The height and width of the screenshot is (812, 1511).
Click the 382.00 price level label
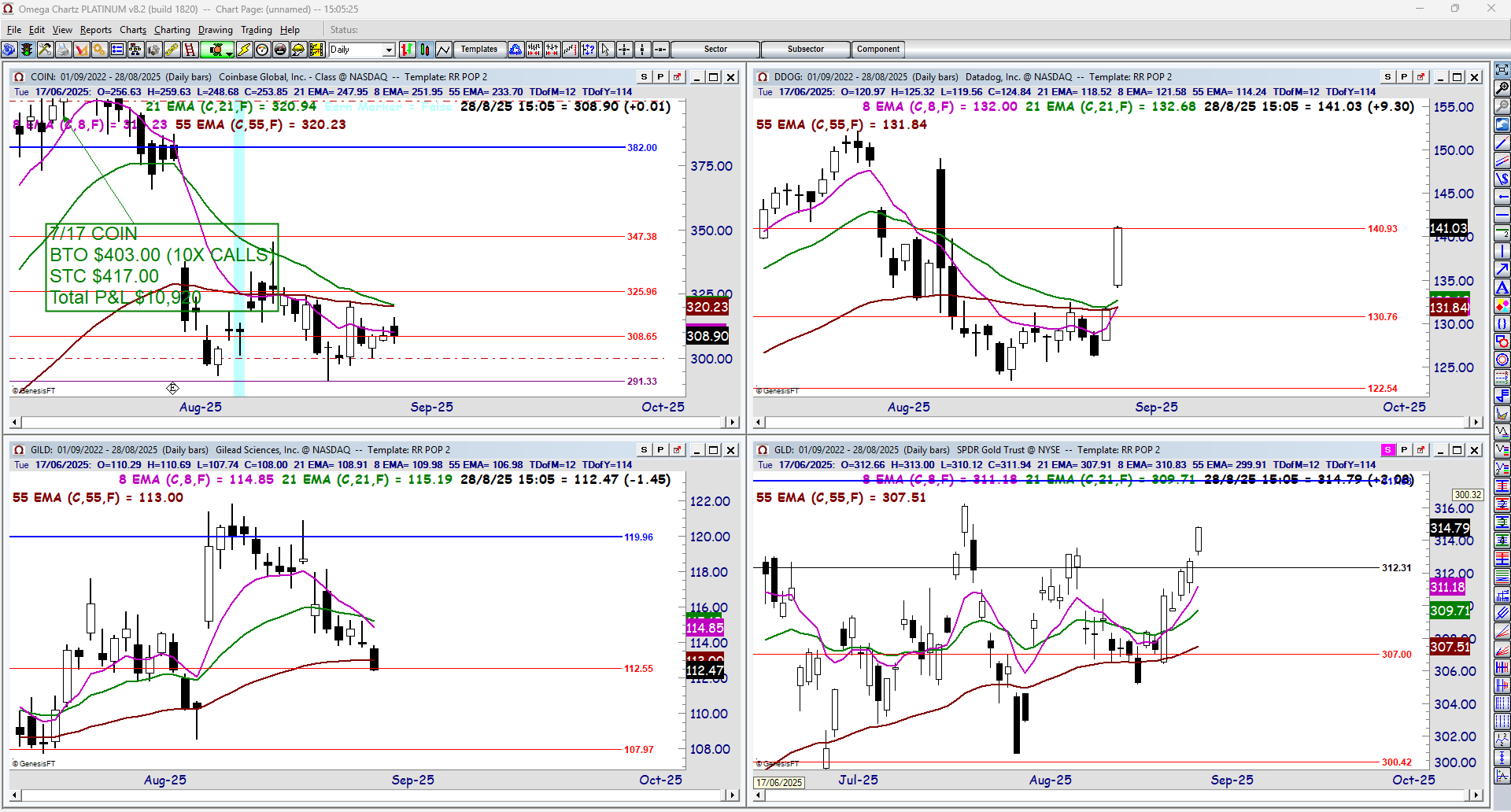642,148
